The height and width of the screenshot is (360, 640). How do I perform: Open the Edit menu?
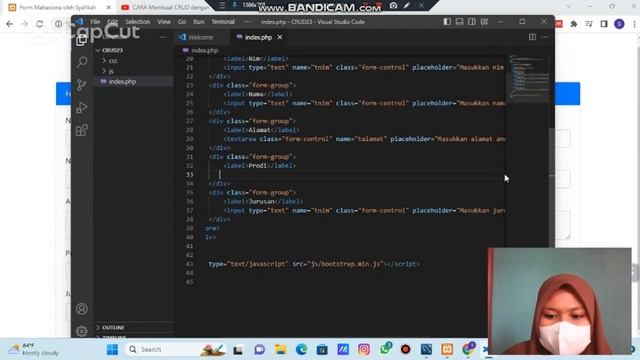113,22
